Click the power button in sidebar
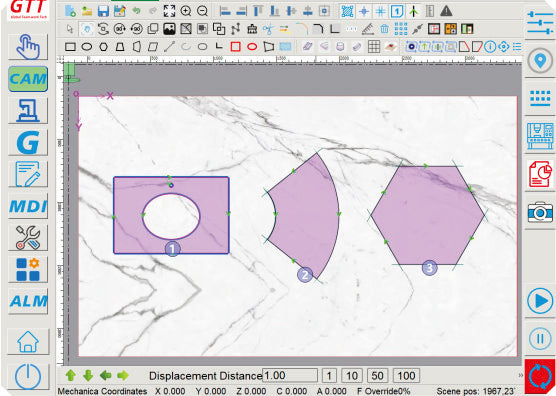556x396 pixels. 28,377
